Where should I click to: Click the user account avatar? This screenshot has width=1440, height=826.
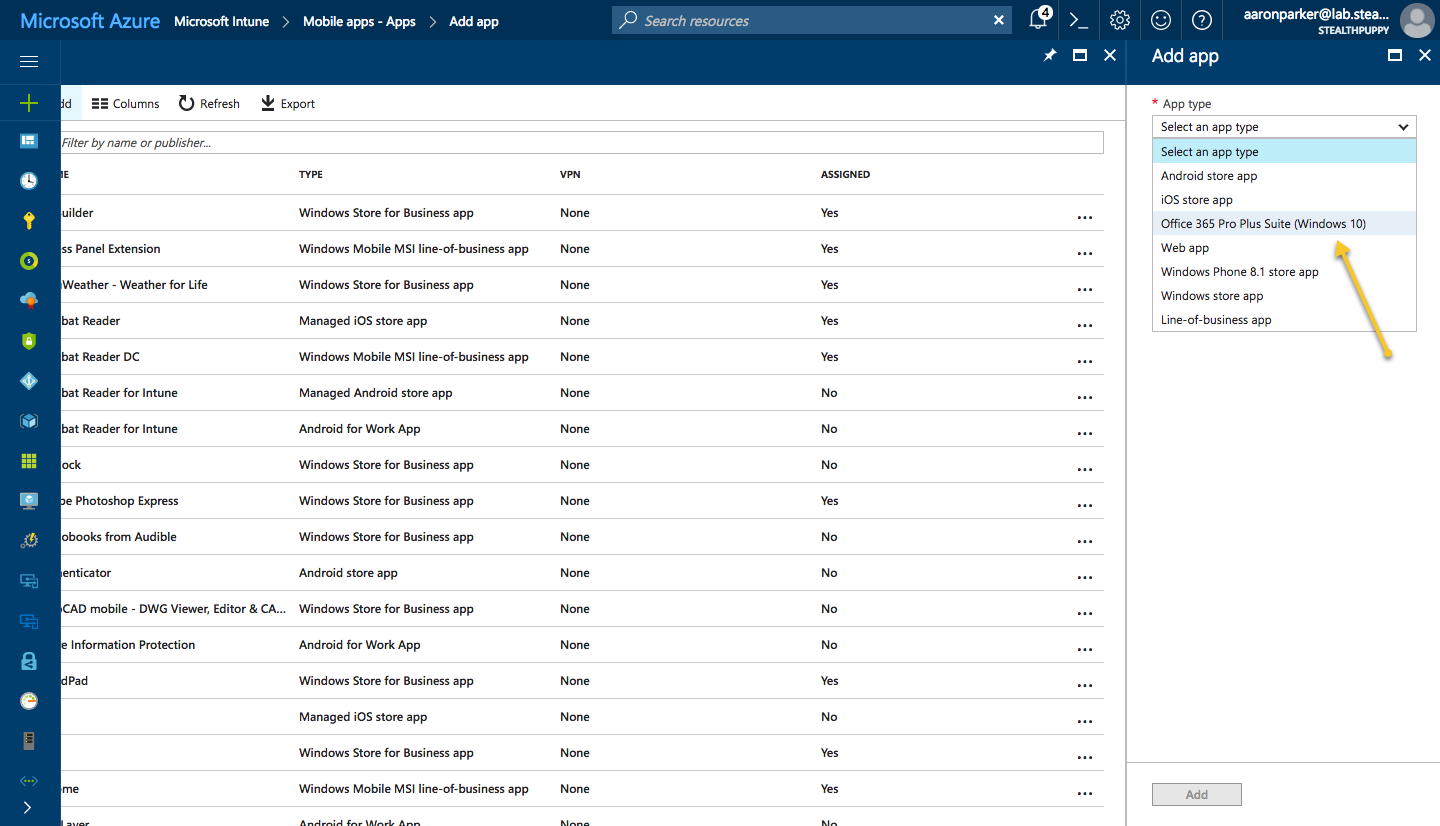tap(1417, 20)
